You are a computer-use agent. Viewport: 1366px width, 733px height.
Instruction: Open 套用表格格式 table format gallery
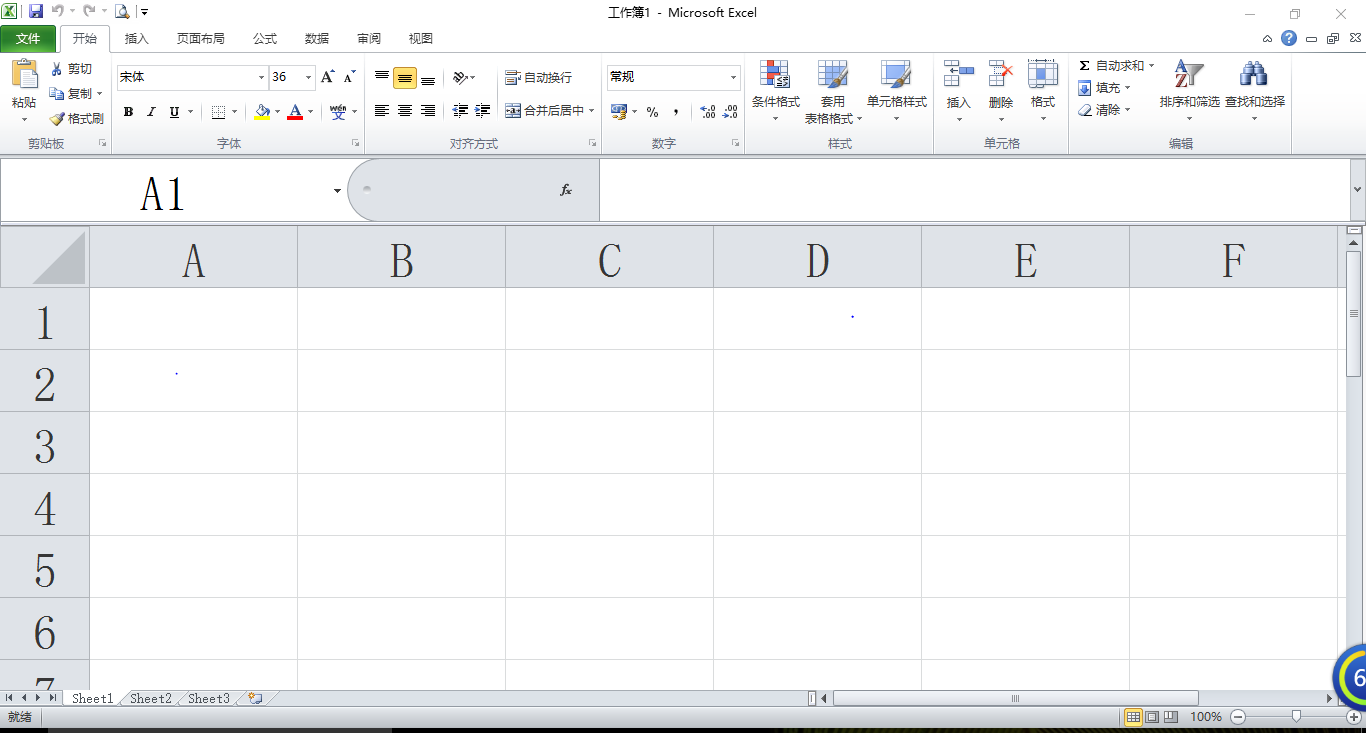tap(833, 91)
